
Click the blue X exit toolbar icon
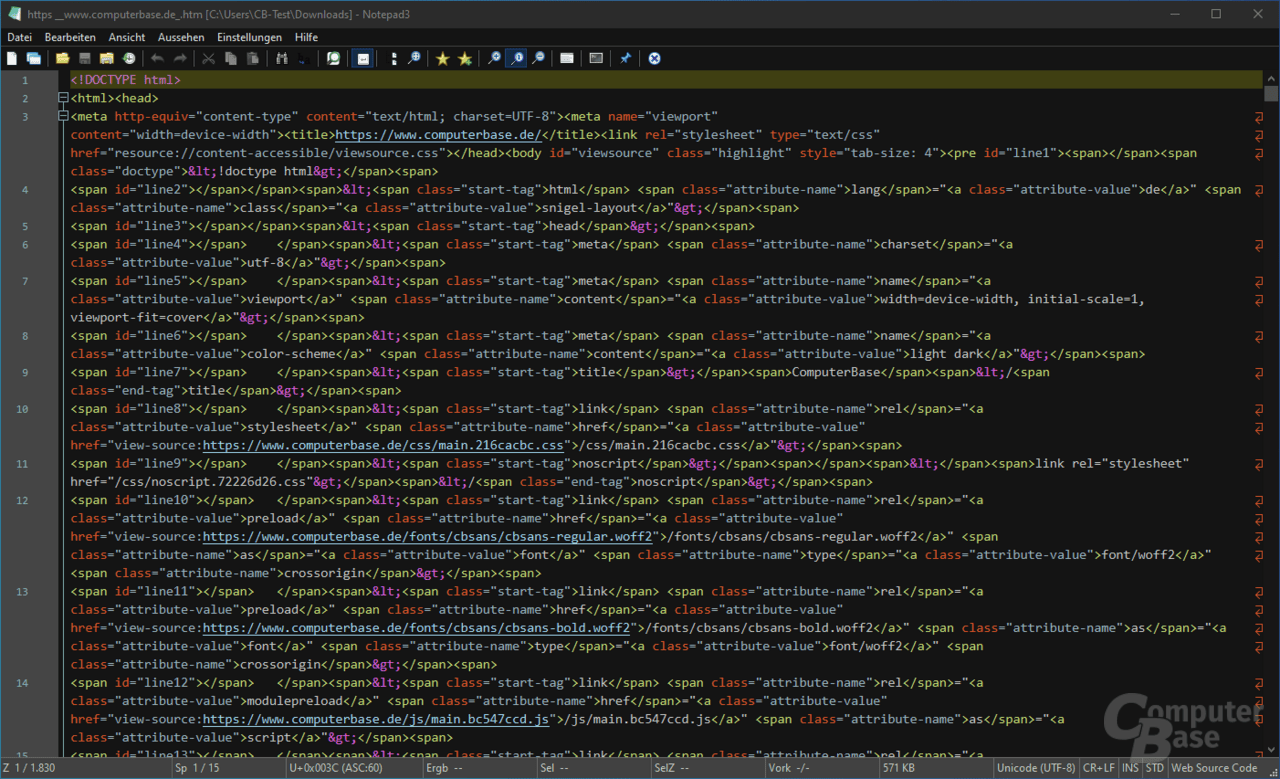[654, 59]
